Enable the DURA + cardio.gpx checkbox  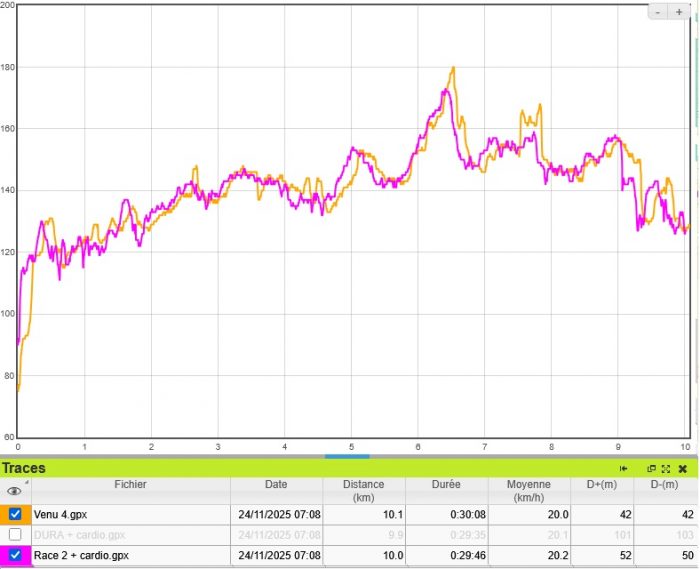(x=15, y=535)
